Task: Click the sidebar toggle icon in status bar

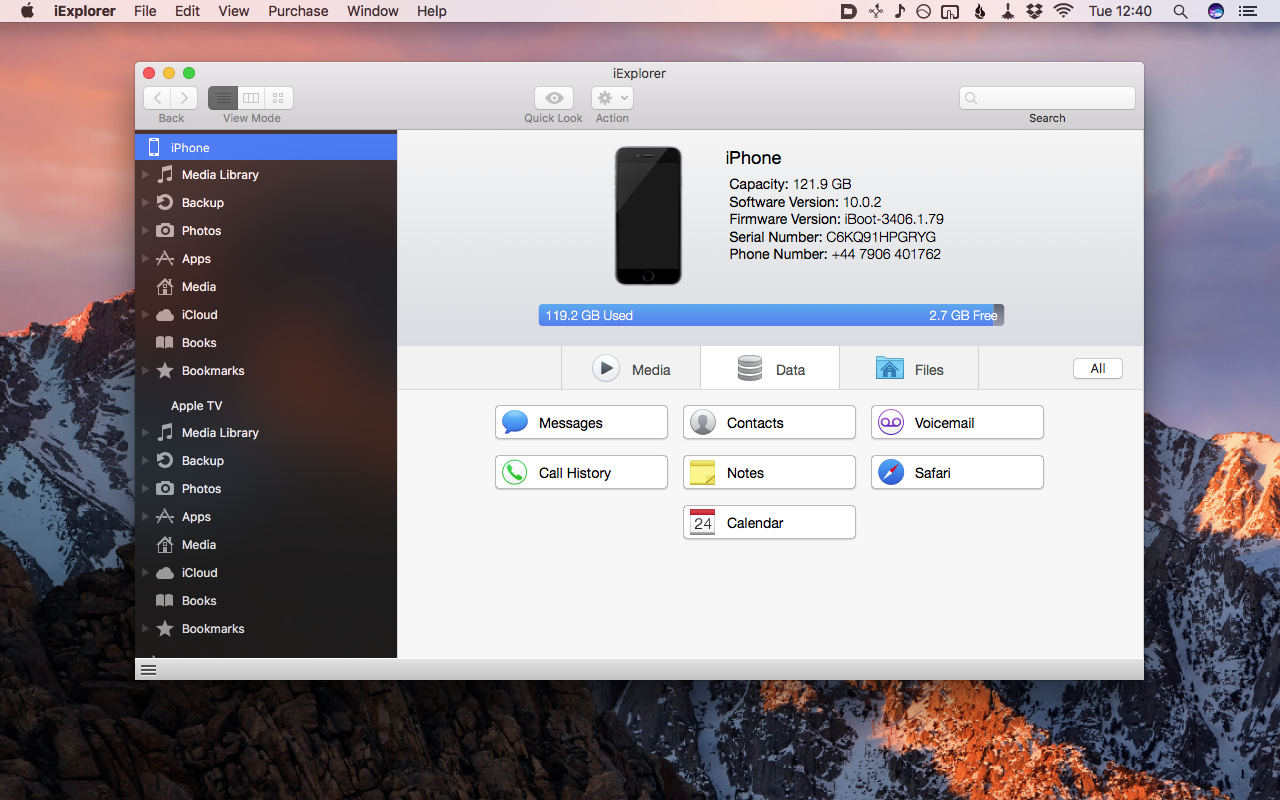Action: click(148, 670)
